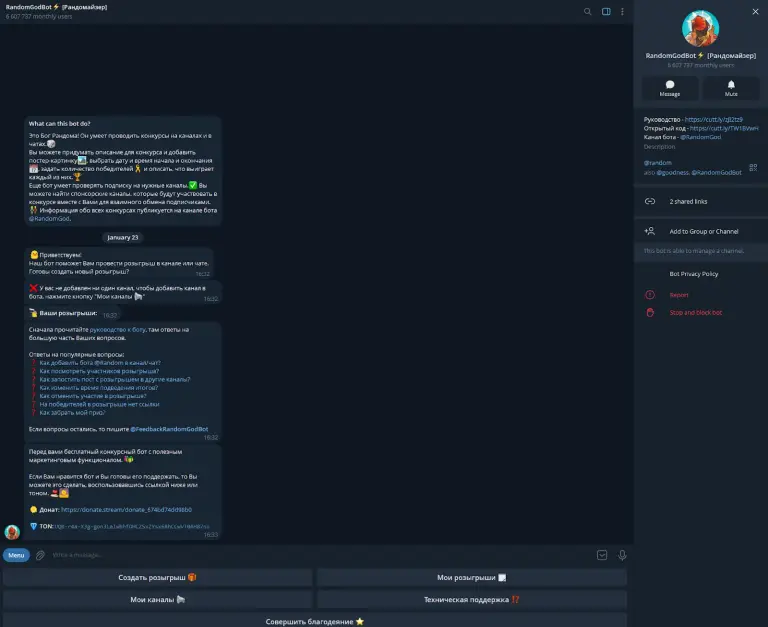The height and width of the screenshot is (627, 768).
Task: Open Как изменить время подведения итогов?
Action: pos(98,388)
